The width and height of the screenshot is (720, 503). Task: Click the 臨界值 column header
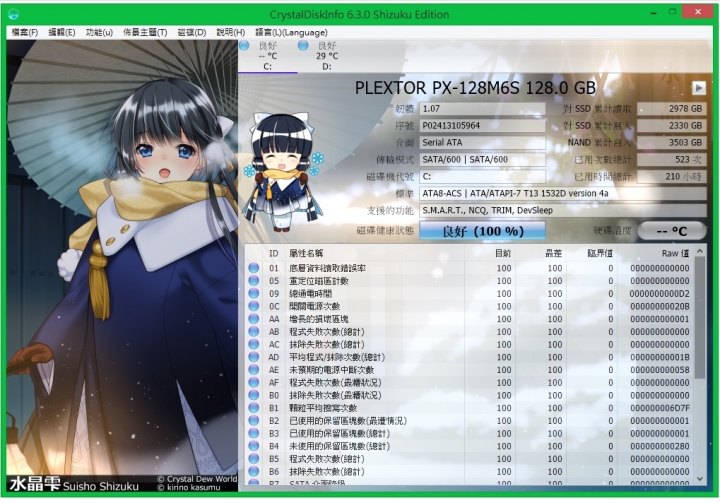coord(600,253)
